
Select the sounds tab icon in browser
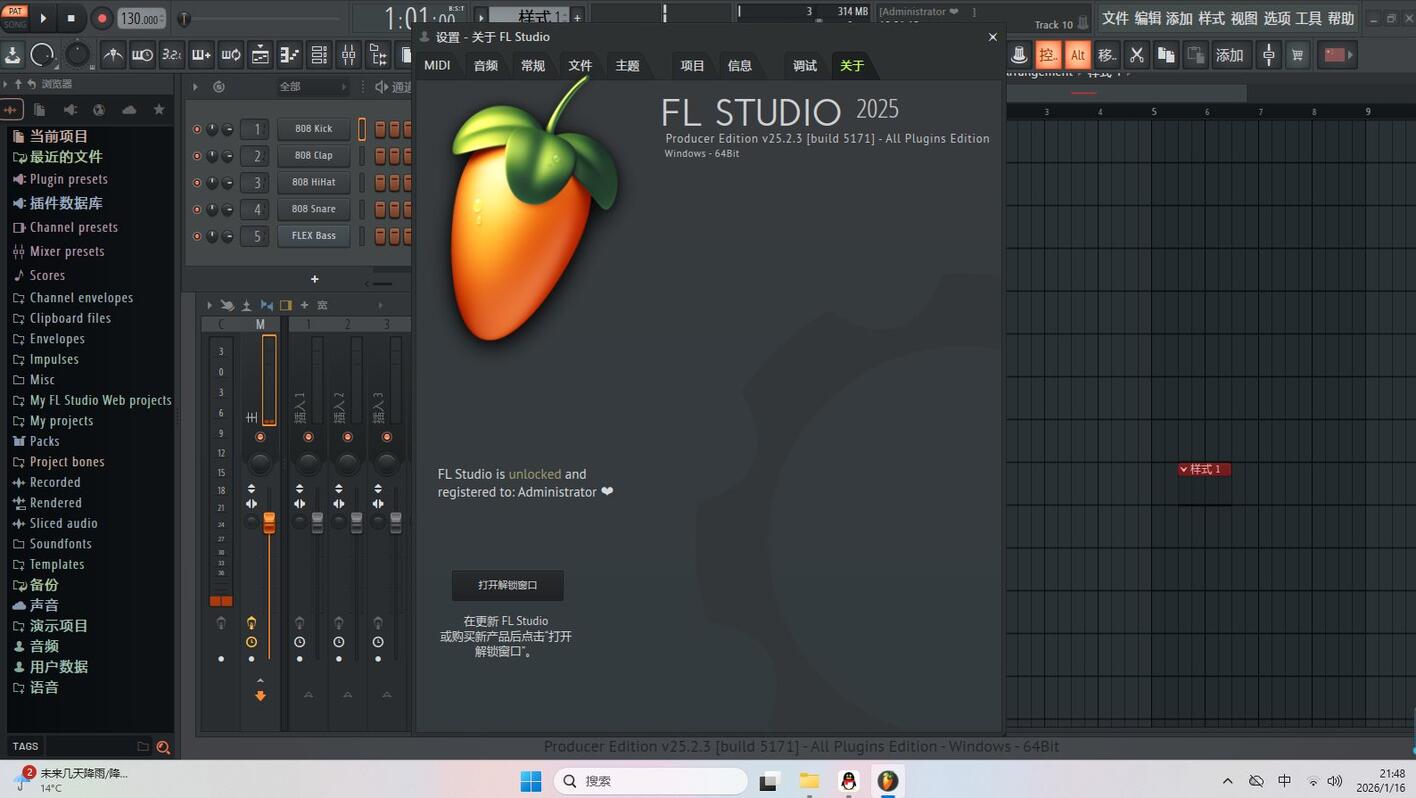click(11, 110)
